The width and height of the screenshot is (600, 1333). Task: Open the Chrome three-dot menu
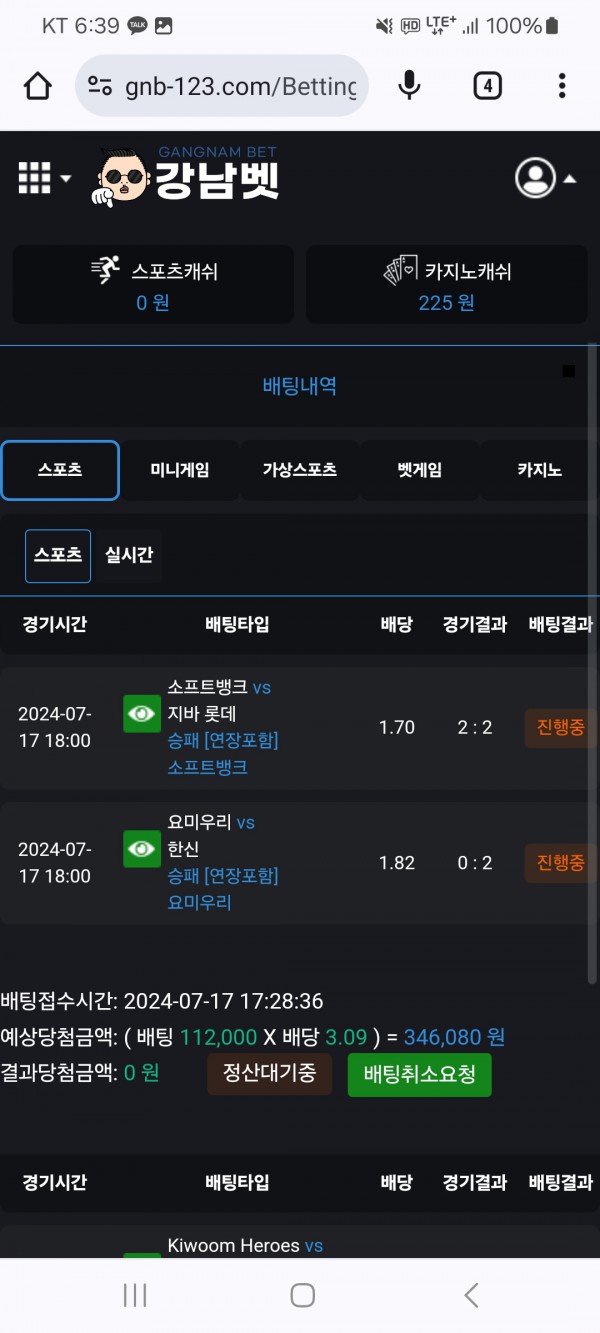point(562,86)
